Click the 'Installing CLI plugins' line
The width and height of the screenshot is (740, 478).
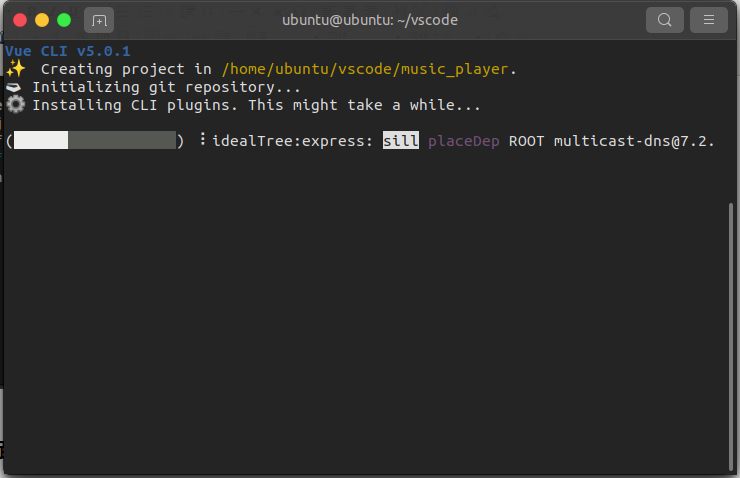pyautogui.click(x=257, y=105)
